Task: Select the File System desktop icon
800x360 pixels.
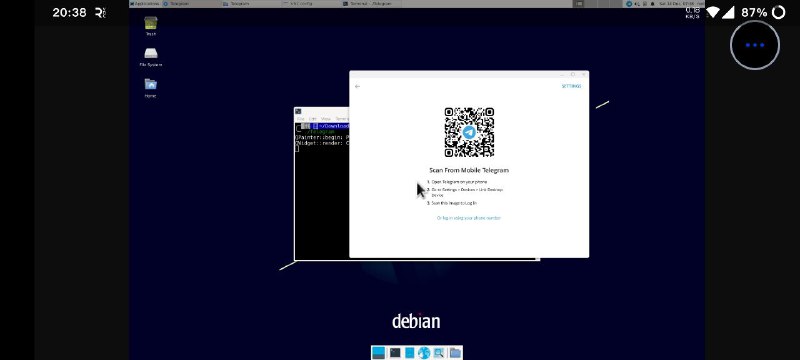Action: click(x=151, y=57)
